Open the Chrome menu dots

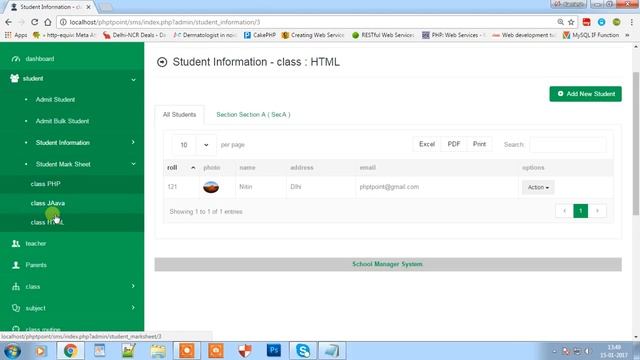click(631, 22)
